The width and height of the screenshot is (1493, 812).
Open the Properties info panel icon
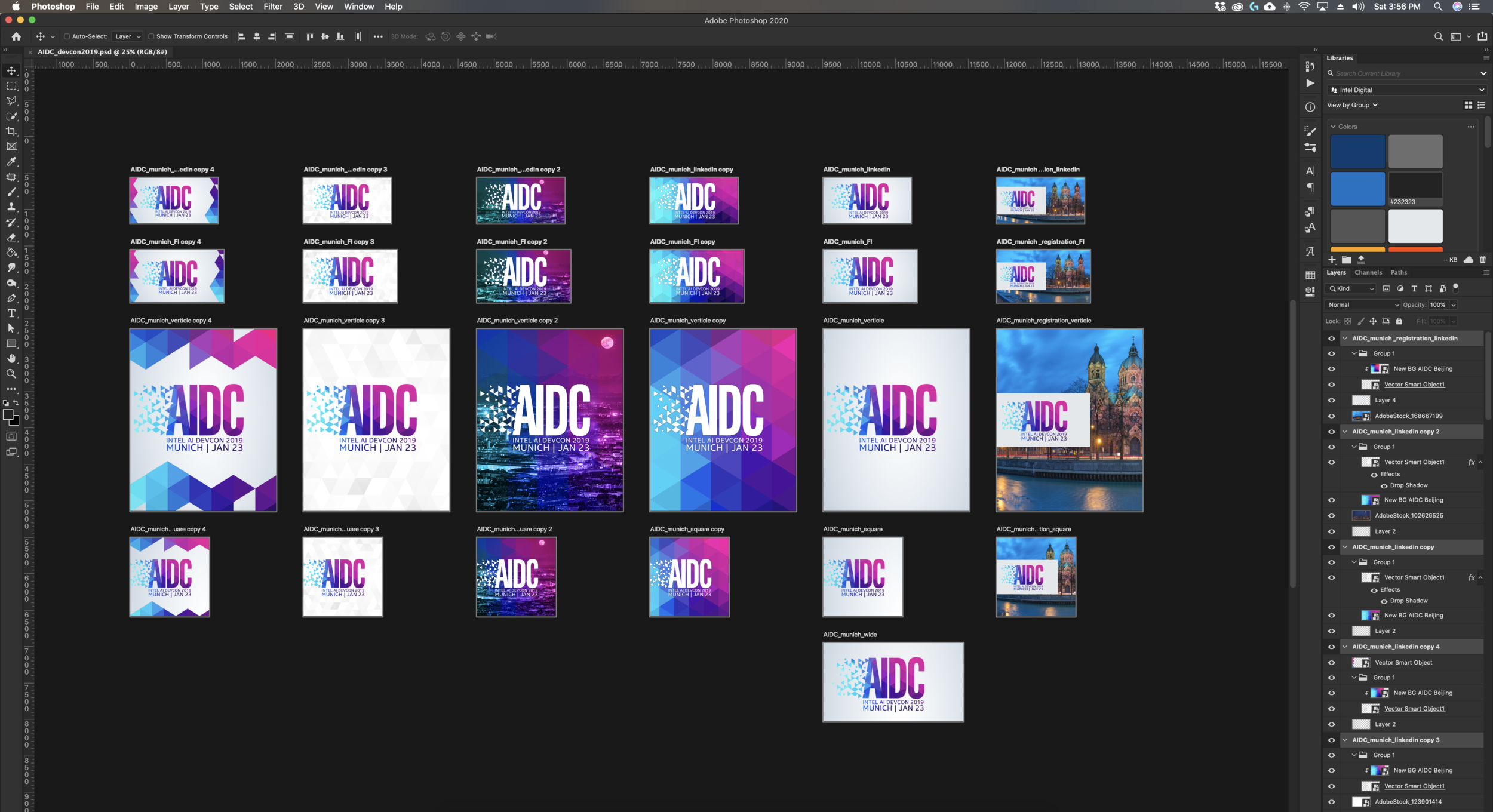point(1310,107)
